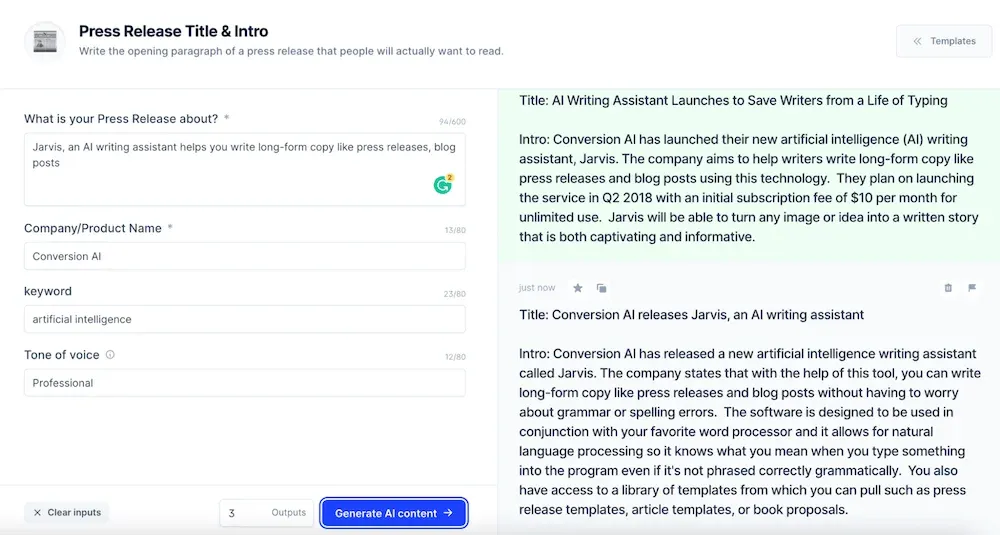Viewport: 1000px width, 535px height.
Task: Click the Grammarly icon in the description box
Action: pyautogui.click(x=443, y=184)
